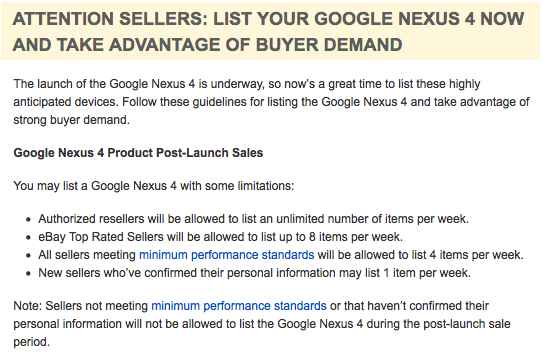Click the Authorized resellers bullet text
The image size is (543, 361).
point(253,219)
